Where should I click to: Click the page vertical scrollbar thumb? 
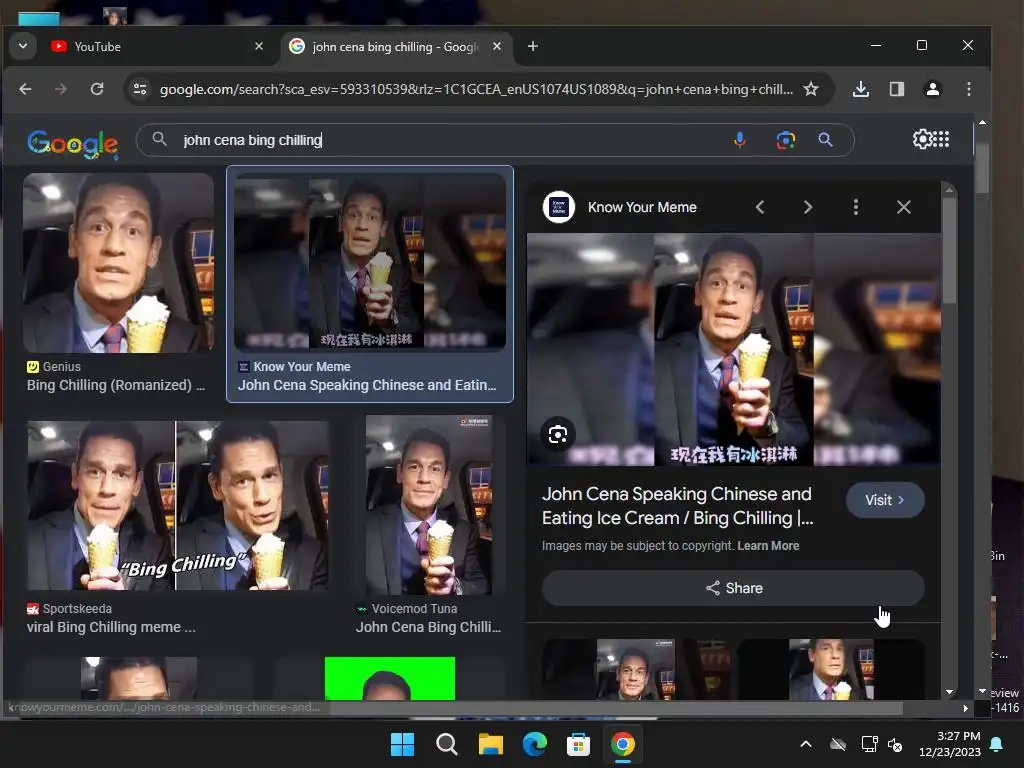click(982, 168)
